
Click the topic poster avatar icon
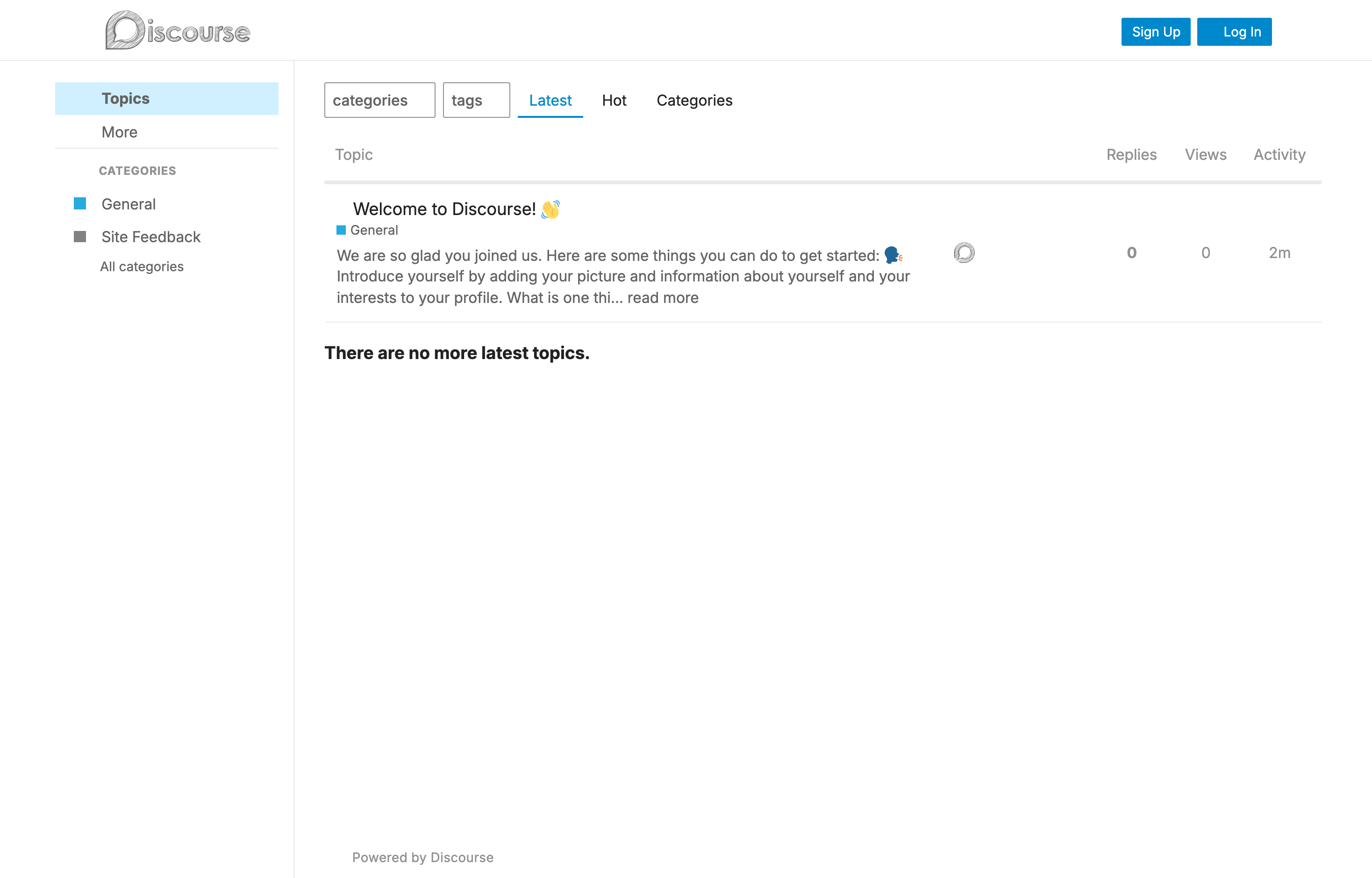pos(964,252)
